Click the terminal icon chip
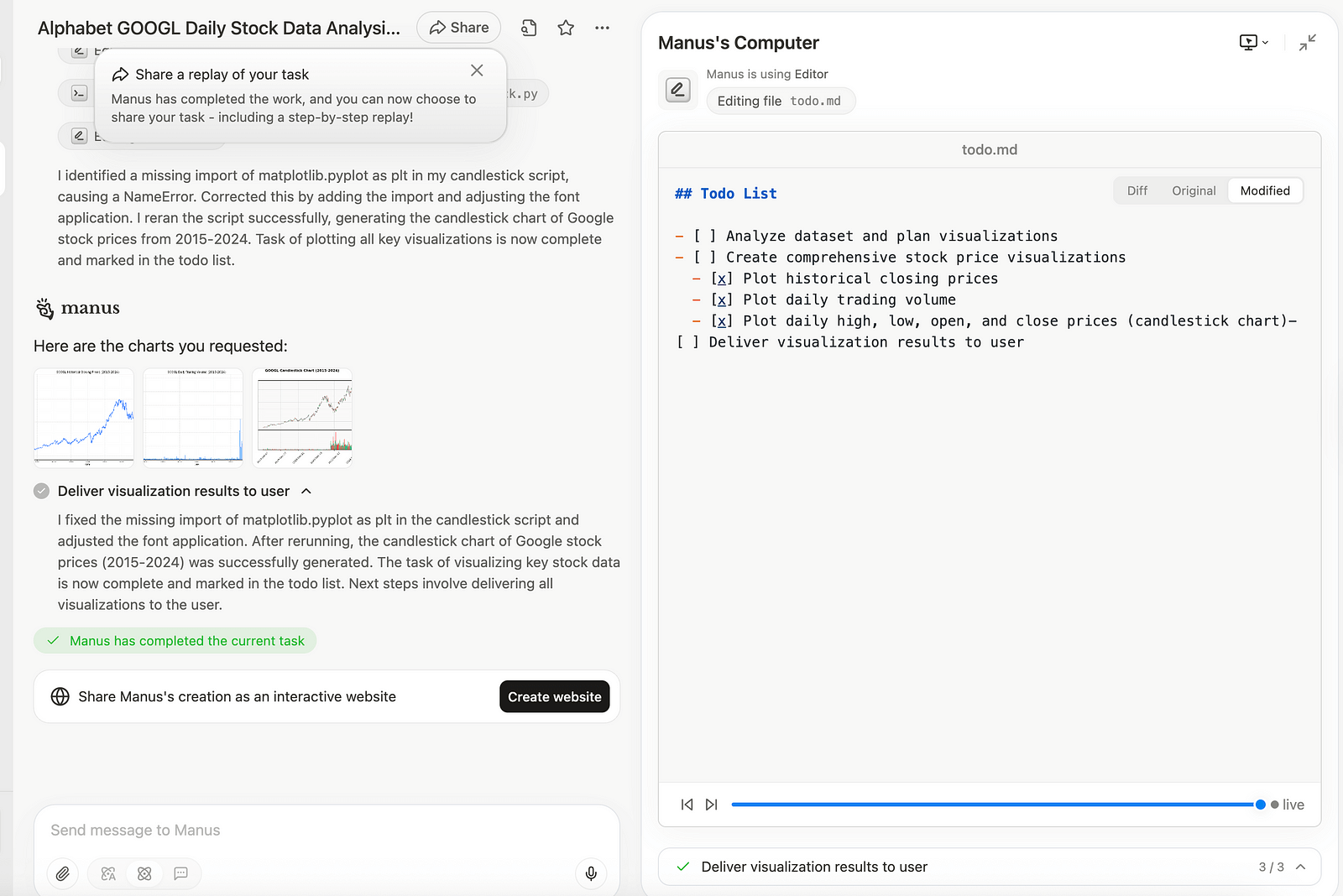Screen dimensions: 1343x896 click(x=79, y=93)
